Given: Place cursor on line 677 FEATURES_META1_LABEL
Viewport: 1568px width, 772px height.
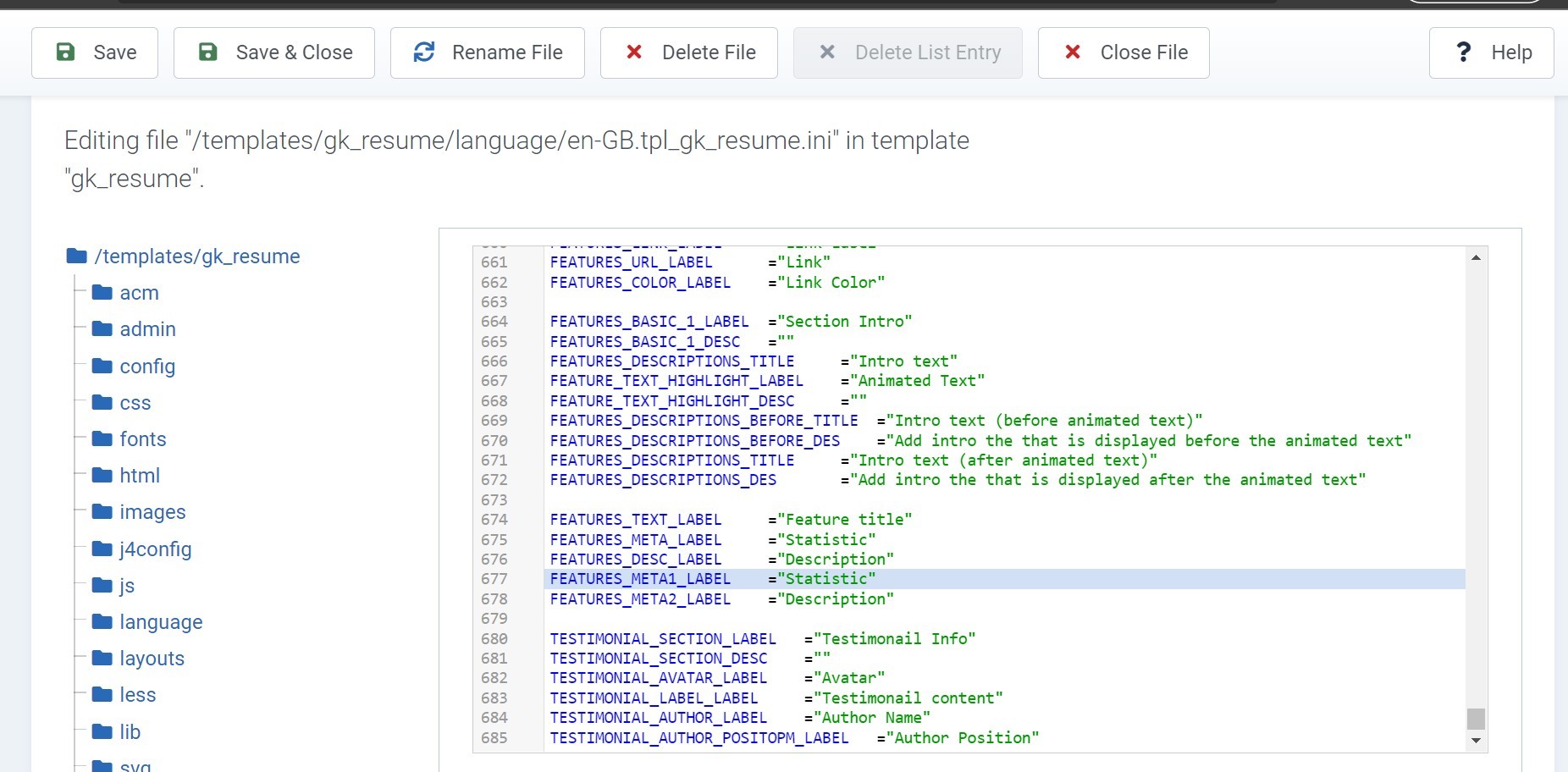Looking at the screenshot, I should [640, 579].
